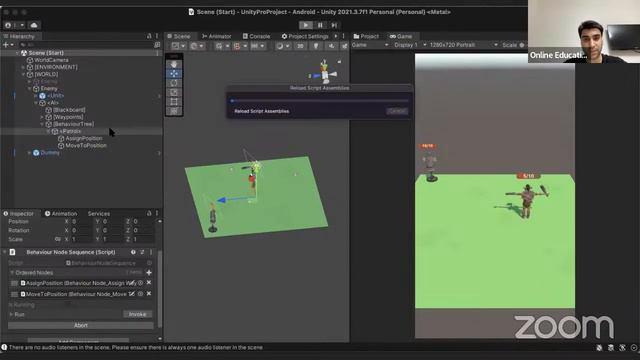Select the Move tool in Scene overlay
This screenshot has height=360, width=640.
(x=174, y=73)
